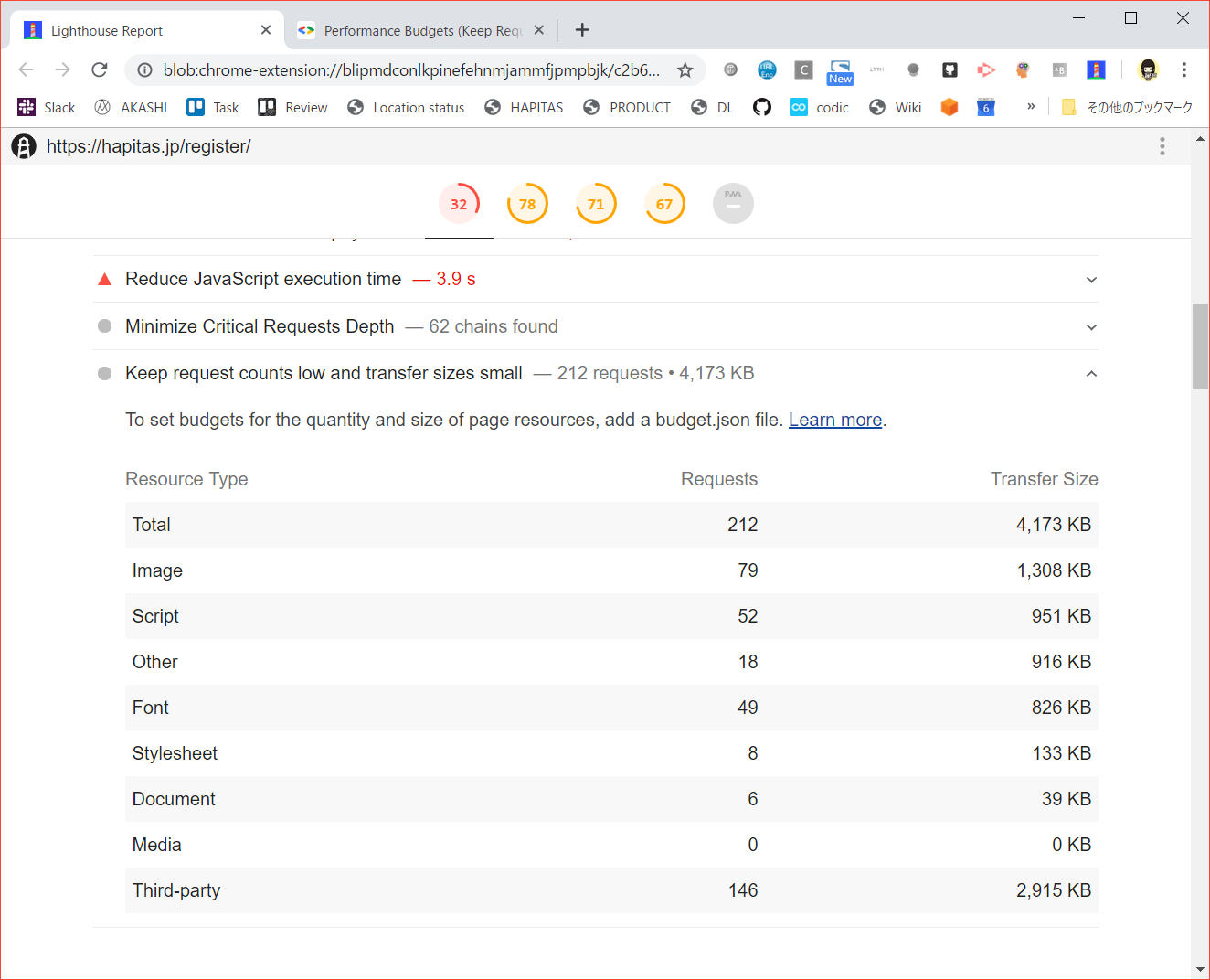1210x980 pixels.
Task: Click the LTTM extension icon
Action: pos(876,70)
